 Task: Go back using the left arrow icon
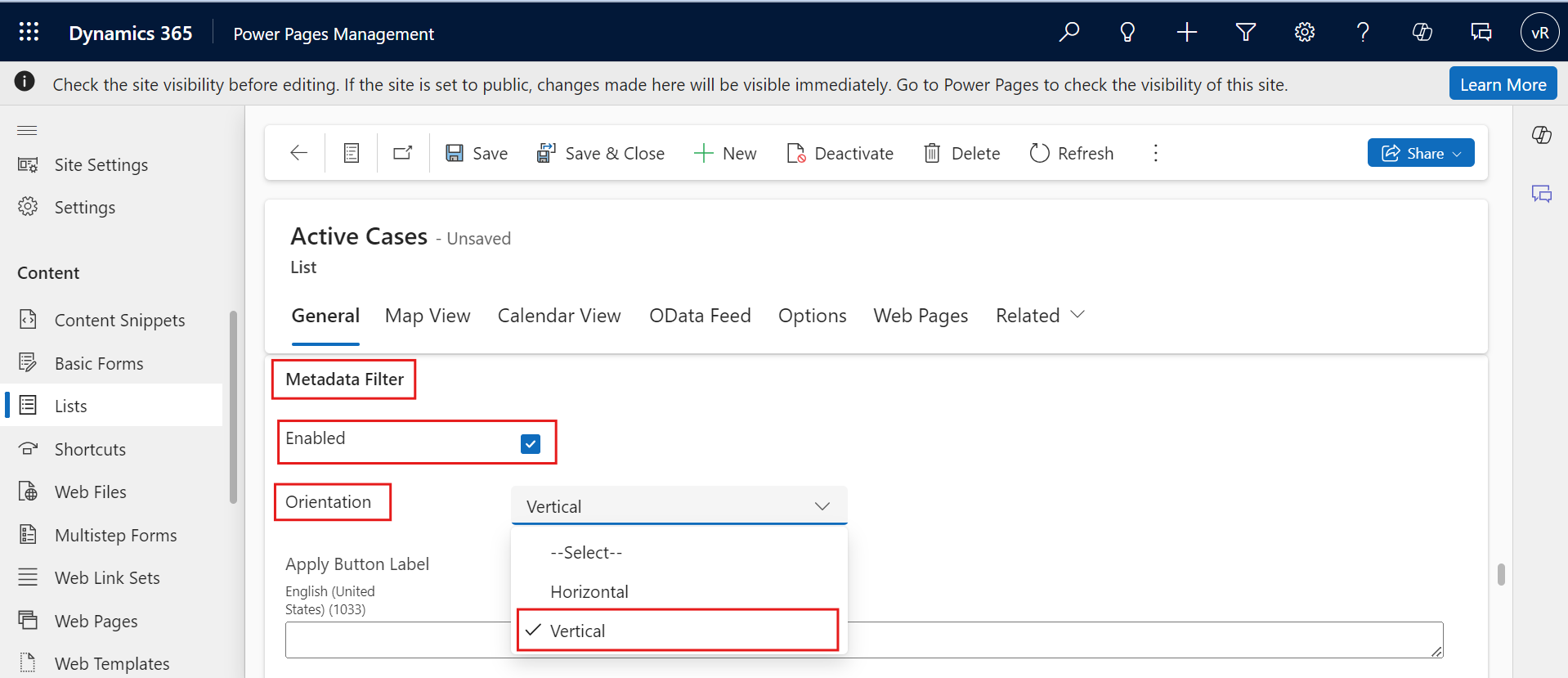[x=298, y=153]
